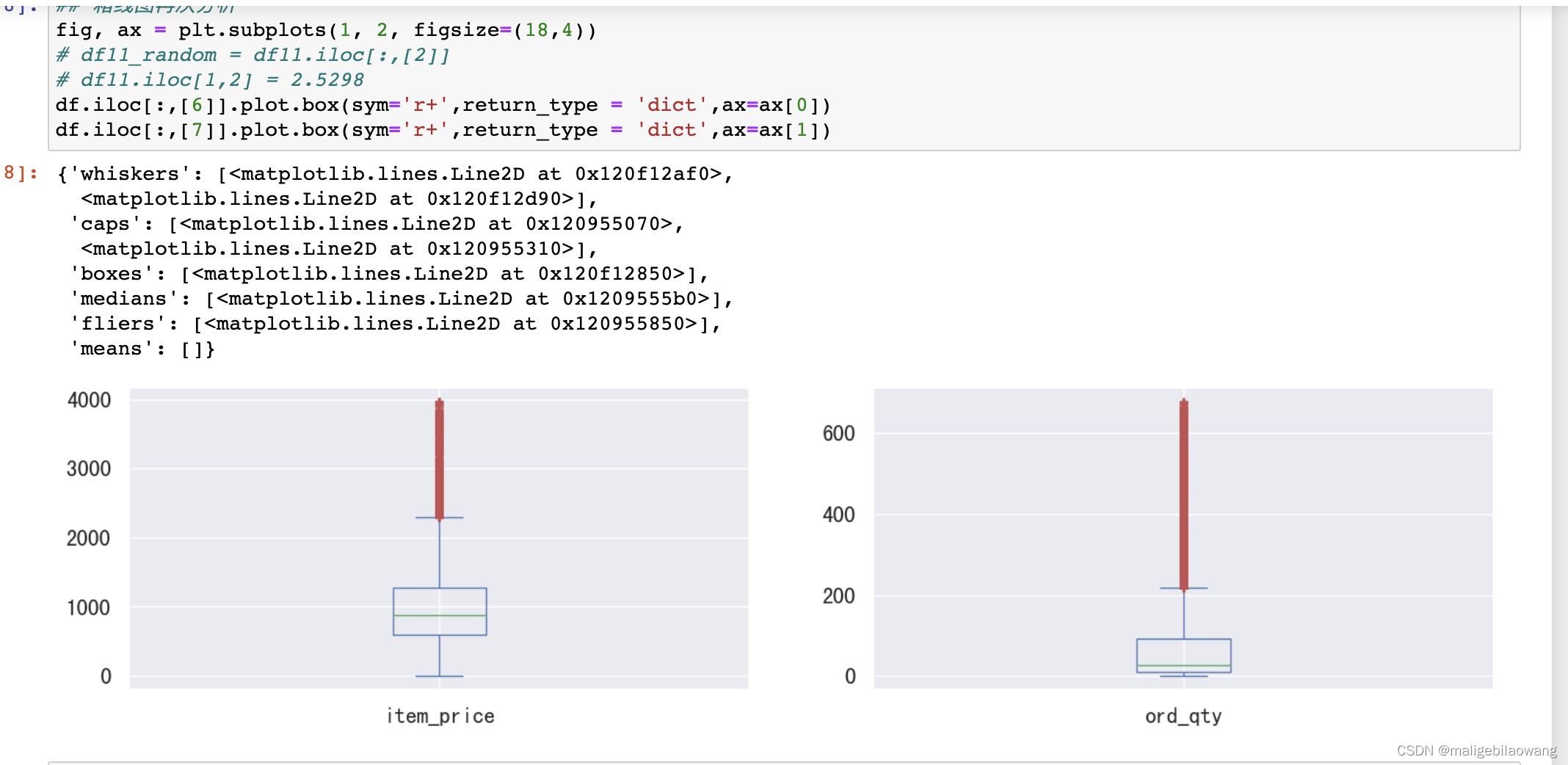Click the ord_qty axis label
1568x765 pixels.
(1183, 716)
